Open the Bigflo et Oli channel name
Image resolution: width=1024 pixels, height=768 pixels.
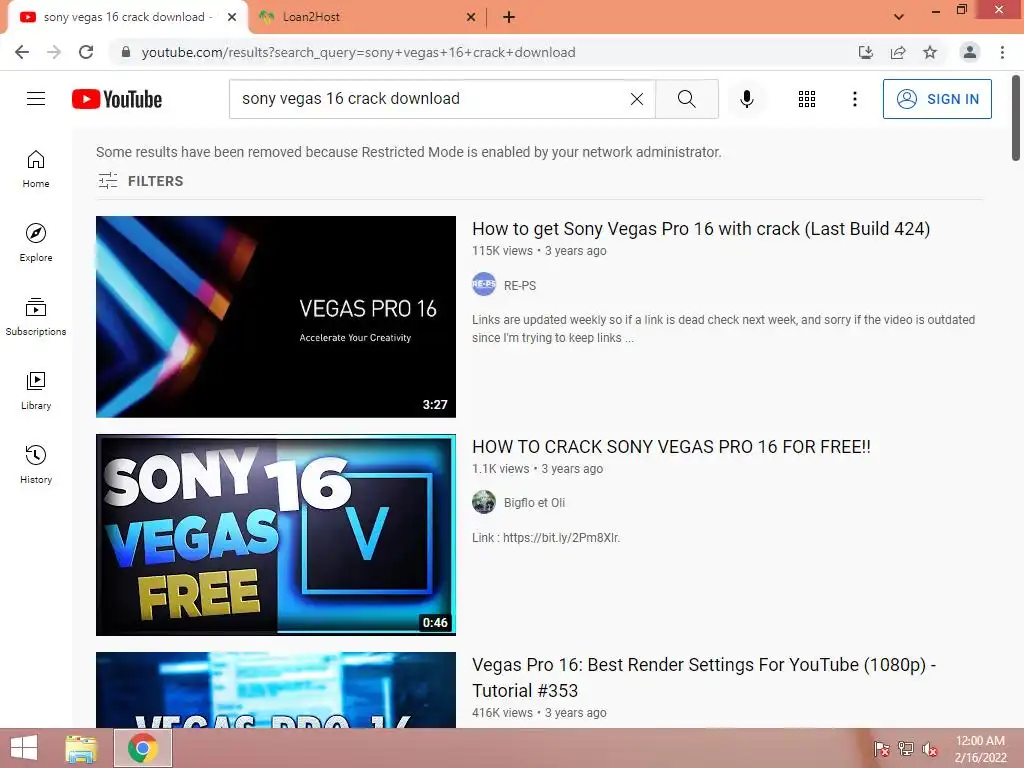coord(534,503)
